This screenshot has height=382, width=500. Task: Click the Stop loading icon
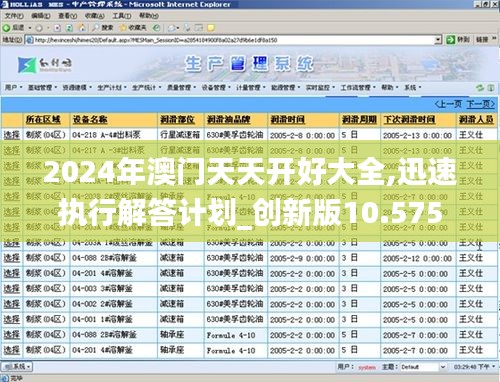(57, 28)
